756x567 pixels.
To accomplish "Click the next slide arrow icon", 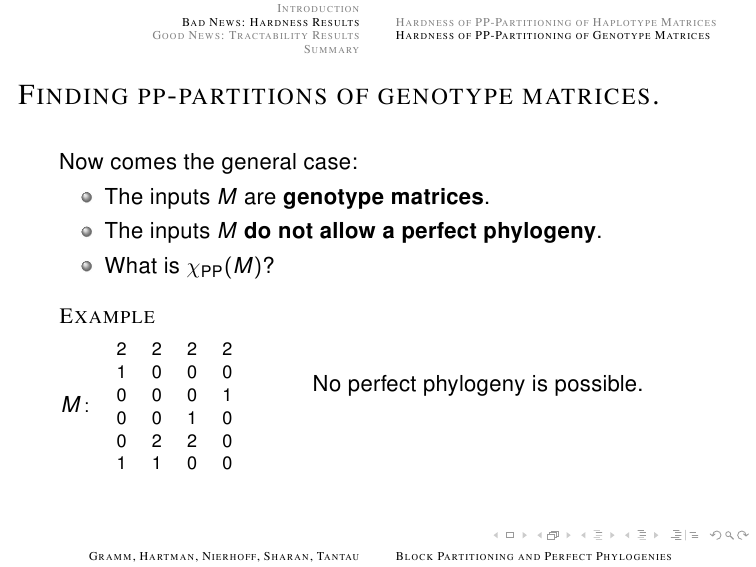I will (525, 535).
